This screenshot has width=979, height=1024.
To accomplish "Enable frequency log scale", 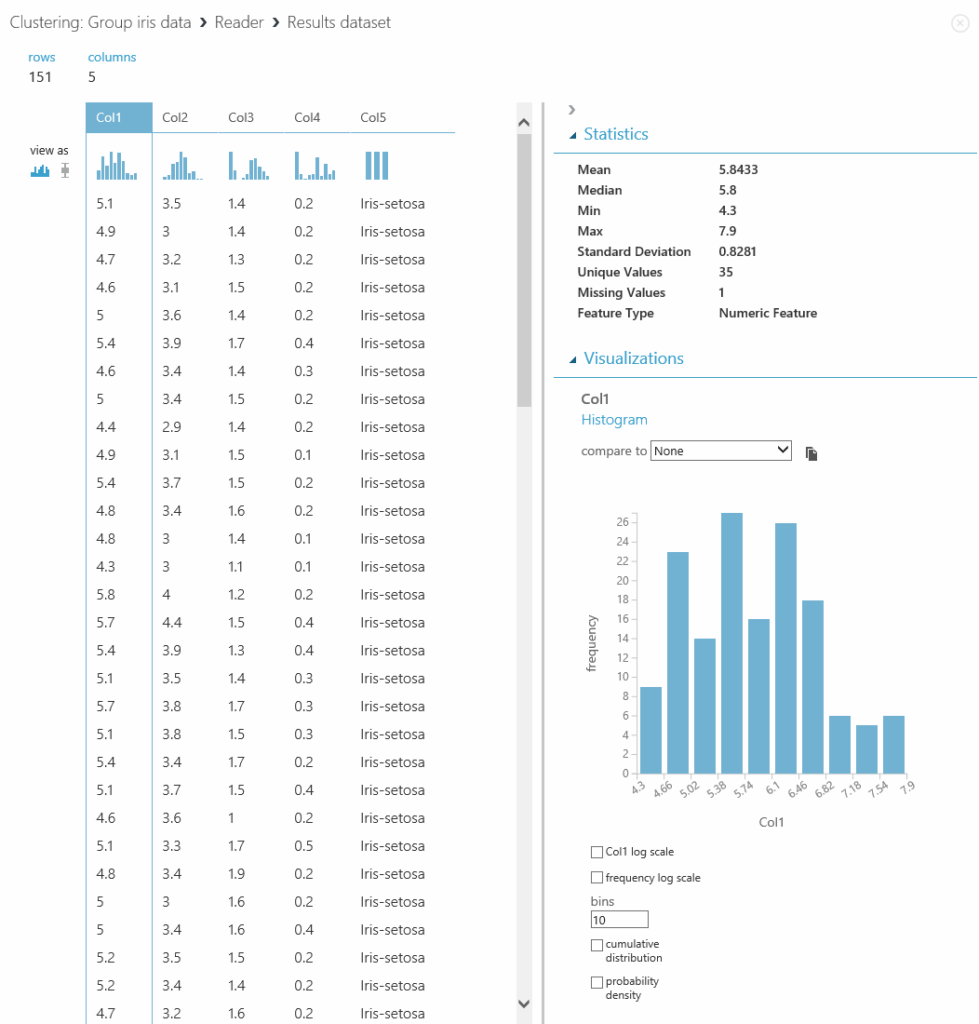I will pyautogui.click(x=594, y=877).
